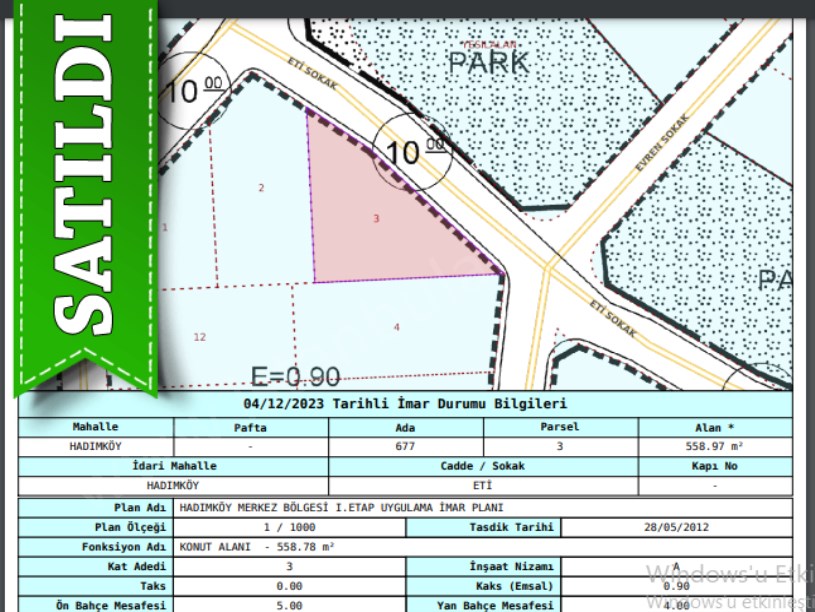Click the green SATILDI ribbon banner

[85, 190]
